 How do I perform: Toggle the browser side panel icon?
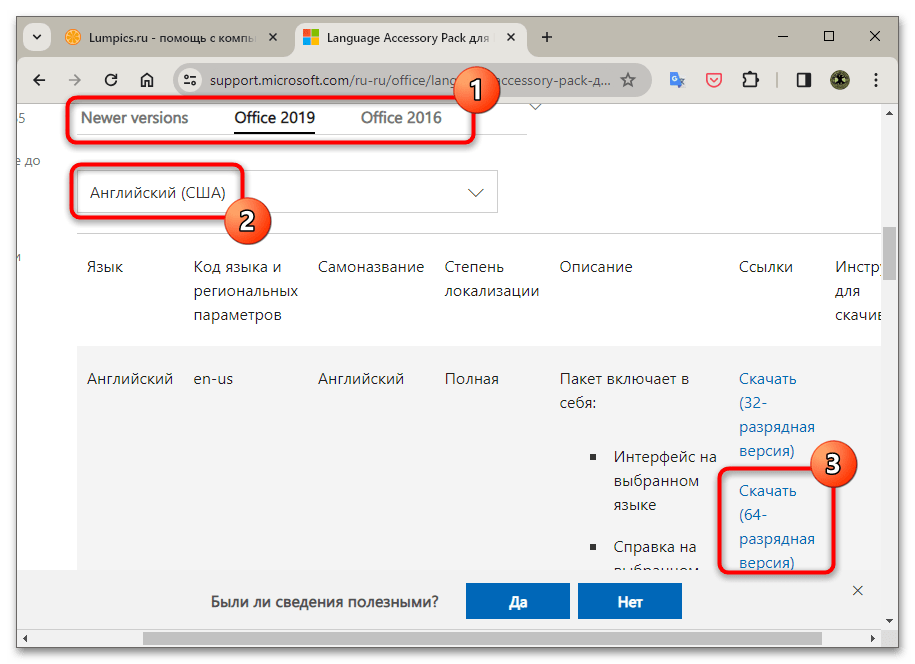point(803,80)
